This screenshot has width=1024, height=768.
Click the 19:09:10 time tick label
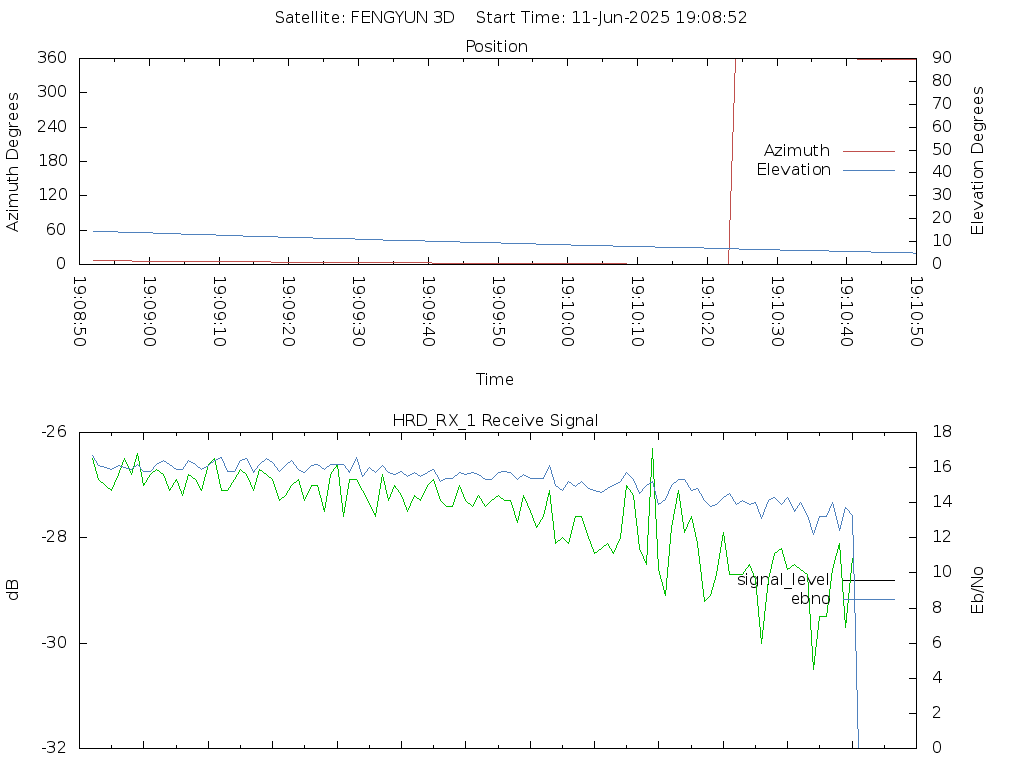click(x=219, y=312)
